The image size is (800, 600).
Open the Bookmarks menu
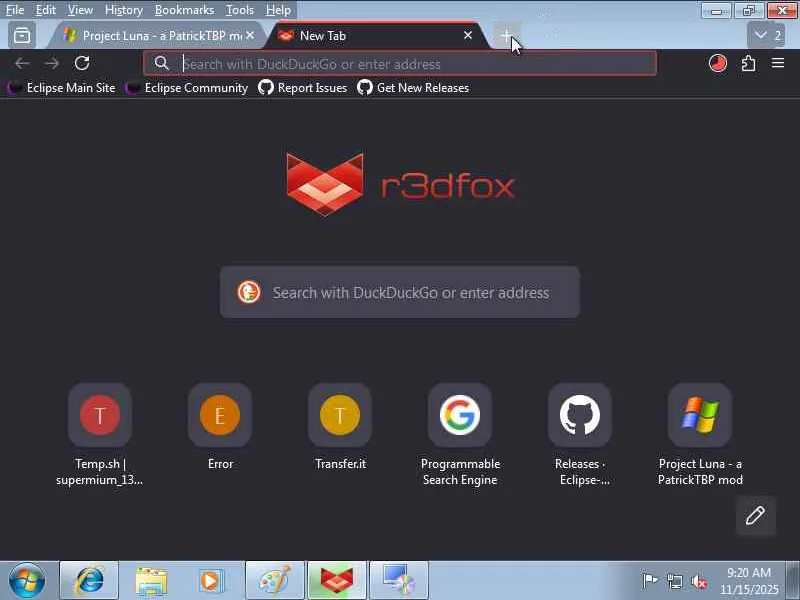click(x=184, y=10)
